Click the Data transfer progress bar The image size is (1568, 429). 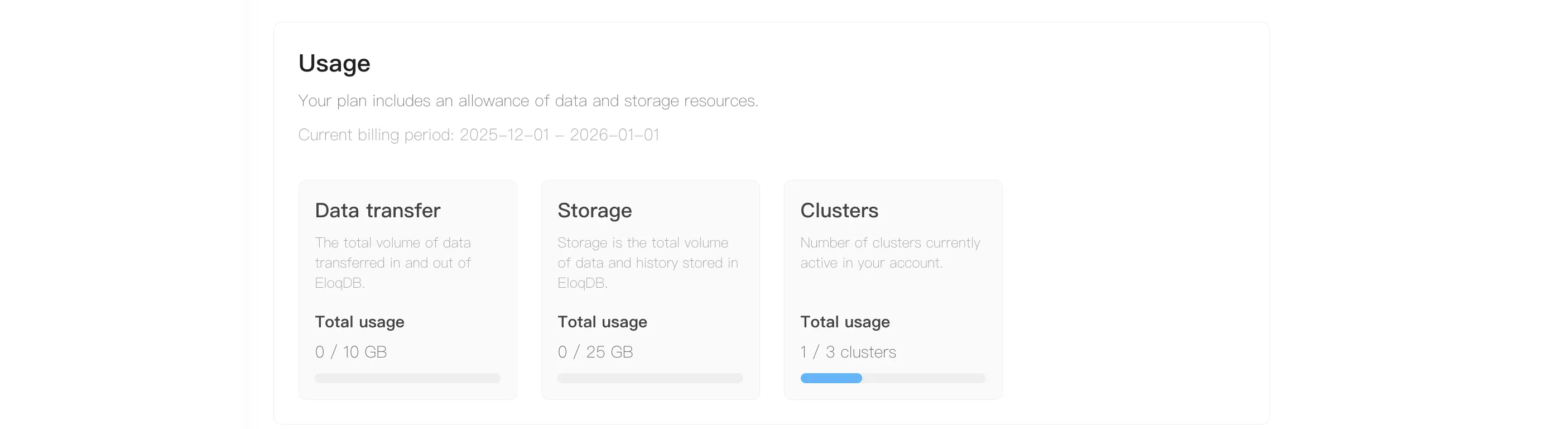[x=407, y=378]
